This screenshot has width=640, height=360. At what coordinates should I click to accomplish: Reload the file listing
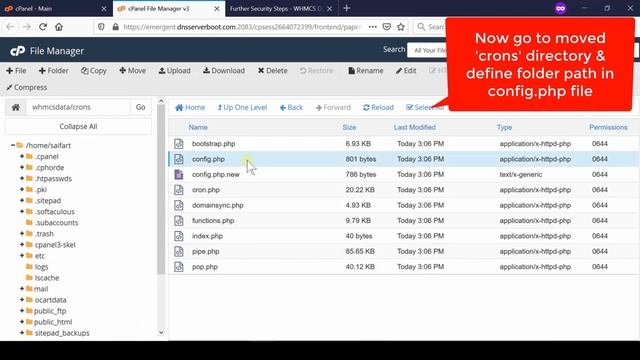point(378,108)
